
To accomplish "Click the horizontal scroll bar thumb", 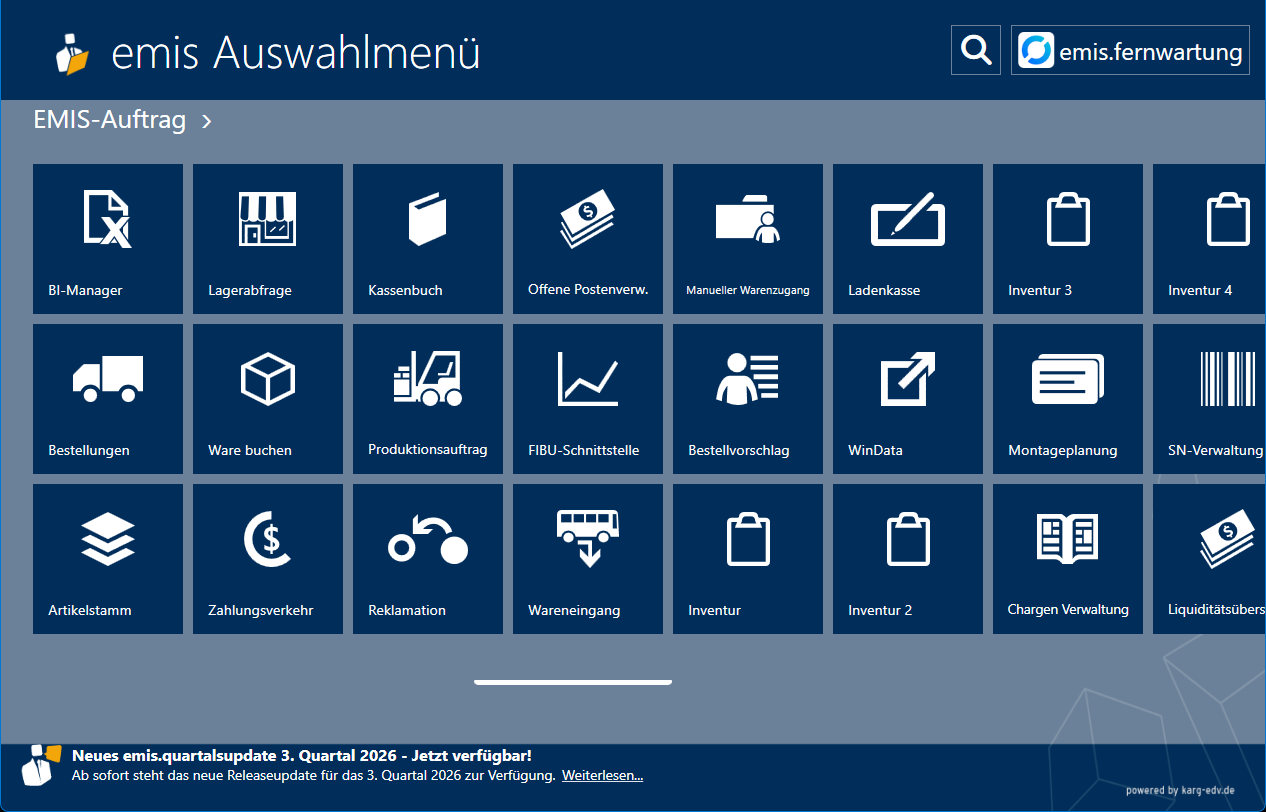I will click(573, 682).
